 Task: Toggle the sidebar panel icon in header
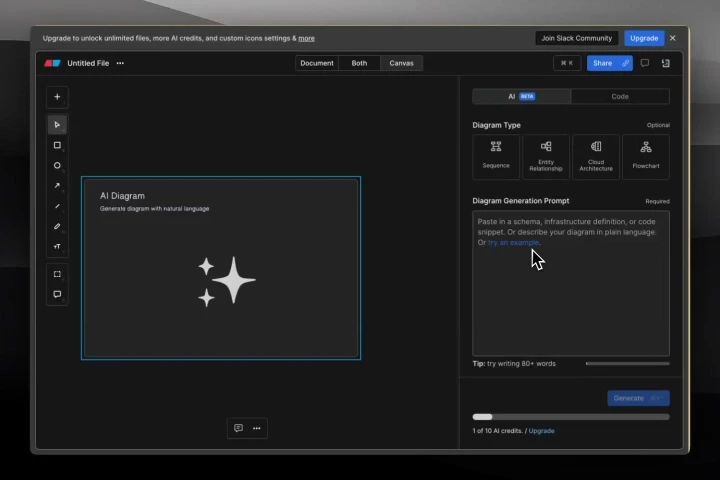coord(665,63)
